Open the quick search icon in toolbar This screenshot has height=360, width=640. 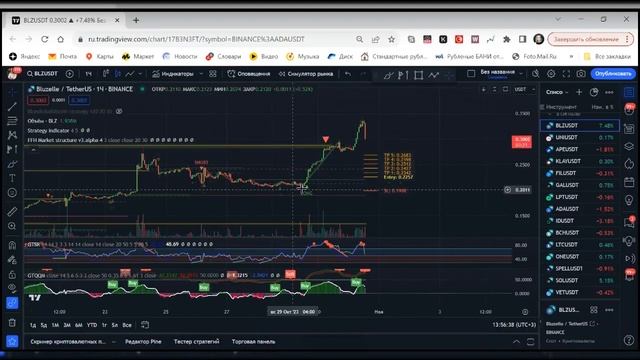[x=536, y=74]
